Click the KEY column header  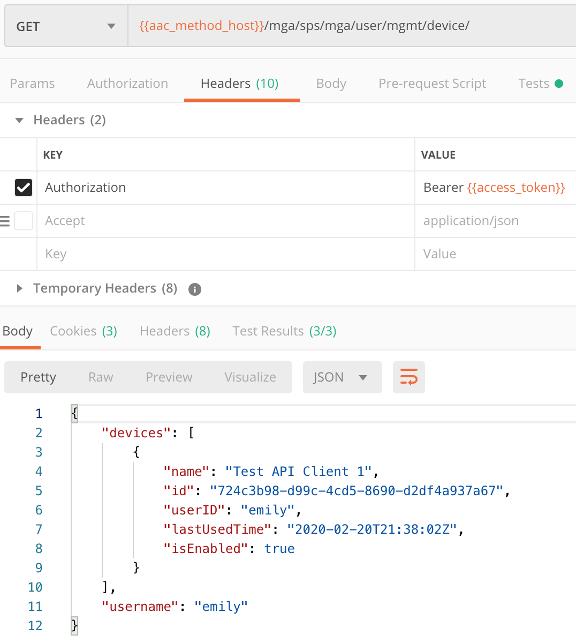[x=53, y=155]
